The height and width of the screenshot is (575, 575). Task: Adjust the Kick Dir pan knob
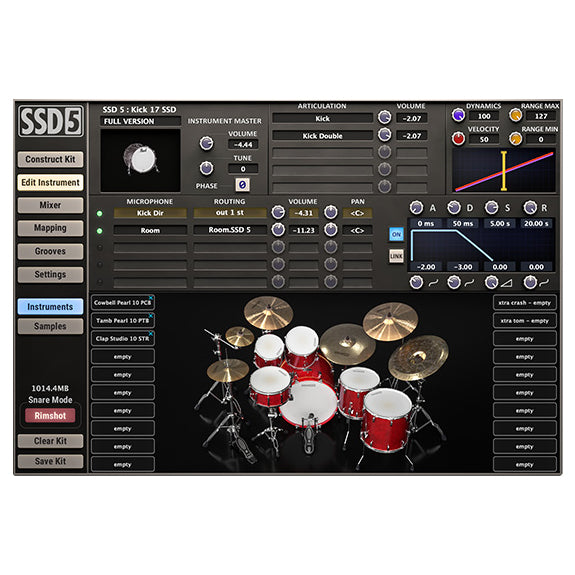click(330, 212)
